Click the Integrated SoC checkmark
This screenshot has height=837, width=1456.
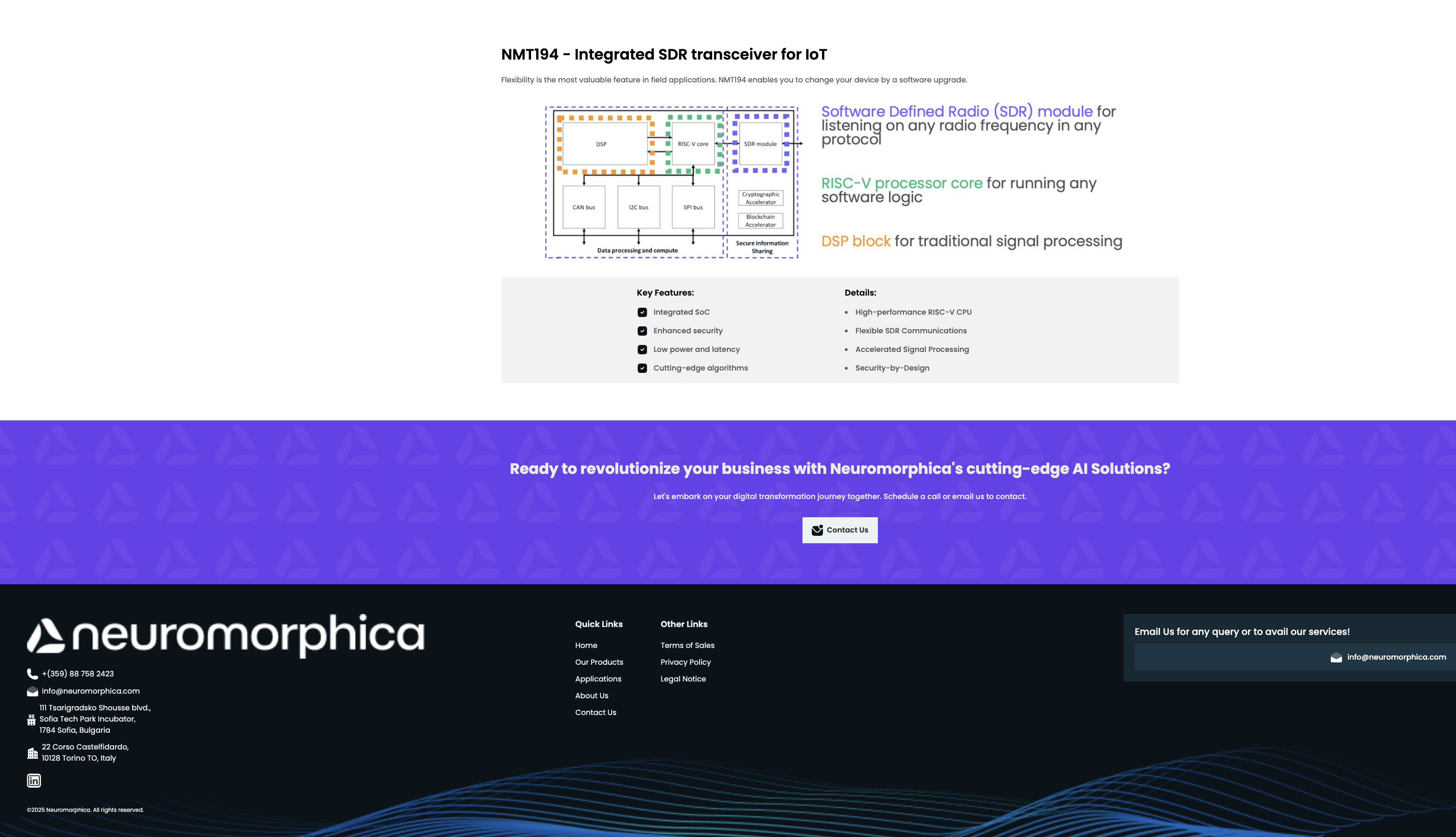click(642, 312)
